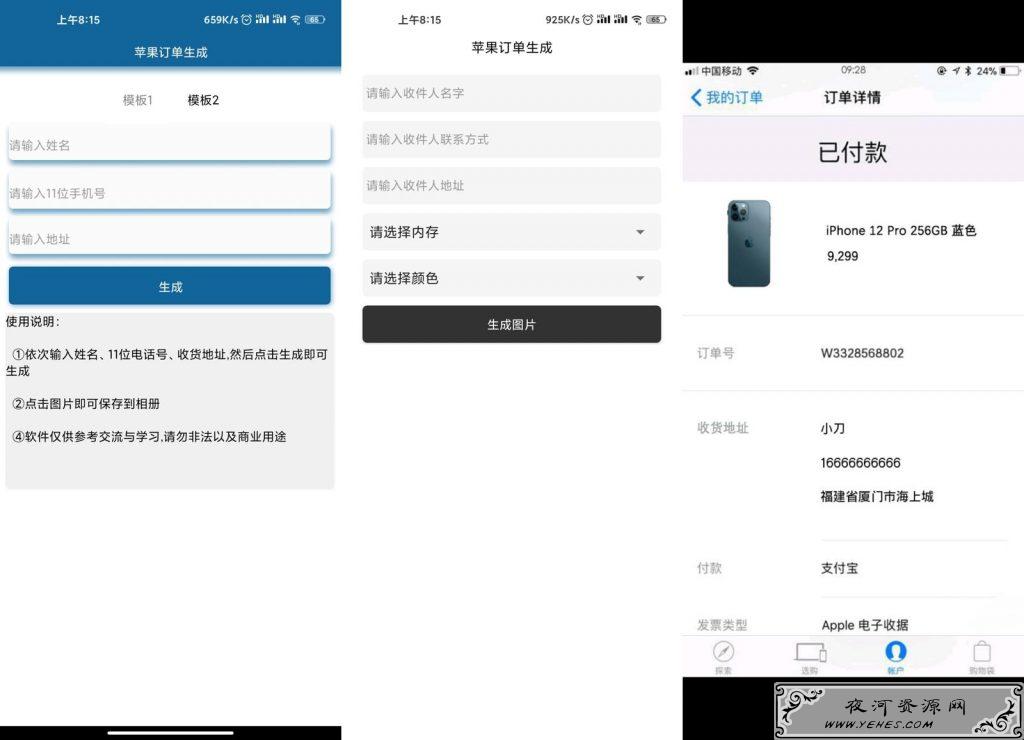Click the 苹果订单生成 title in the blue header
1024x740 pixels.
(x=170, y=52)
